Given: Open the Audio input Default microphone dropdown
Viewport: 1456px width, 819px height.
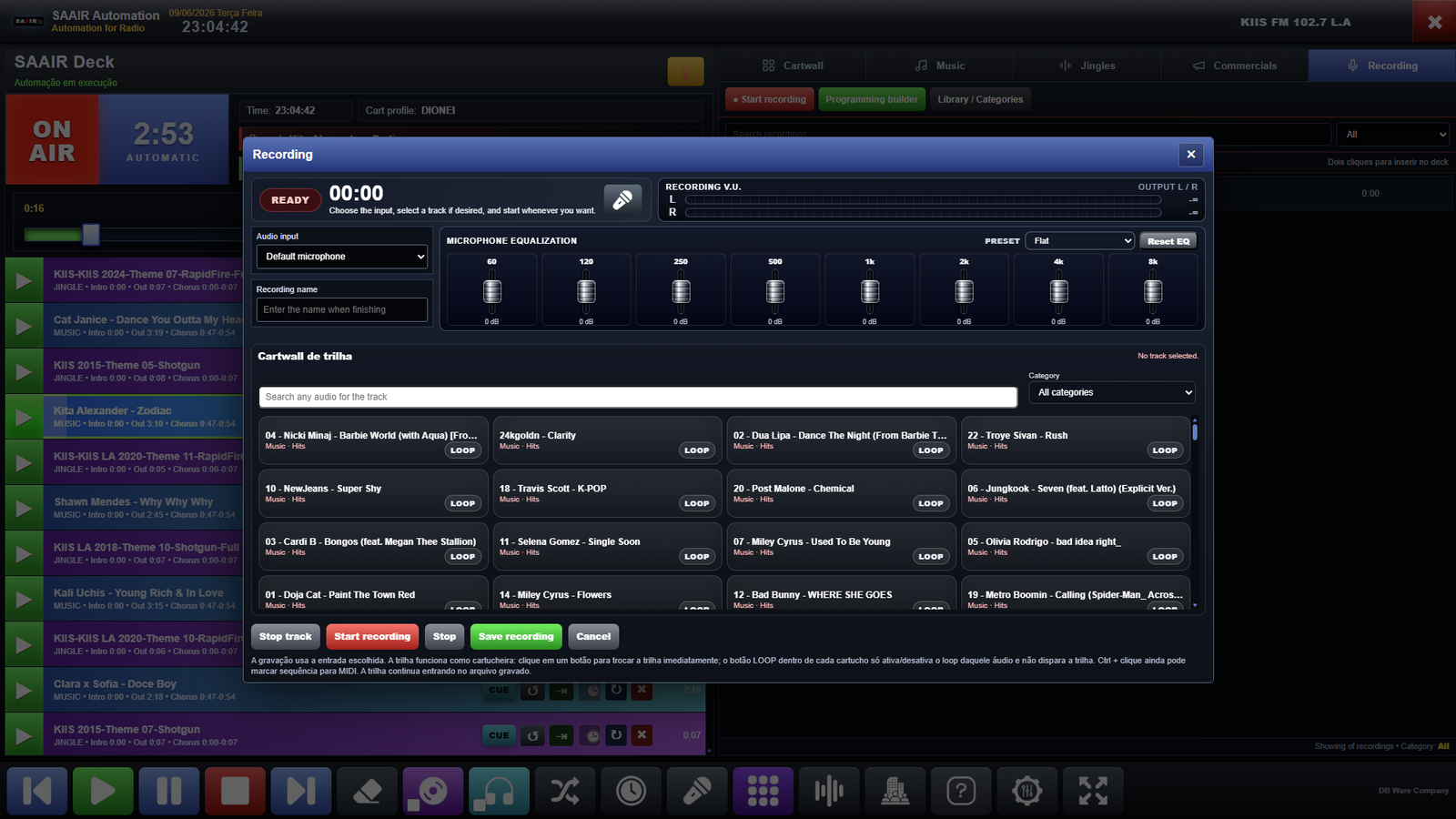Looking at the screenshot, I should (x=342, y=257).
